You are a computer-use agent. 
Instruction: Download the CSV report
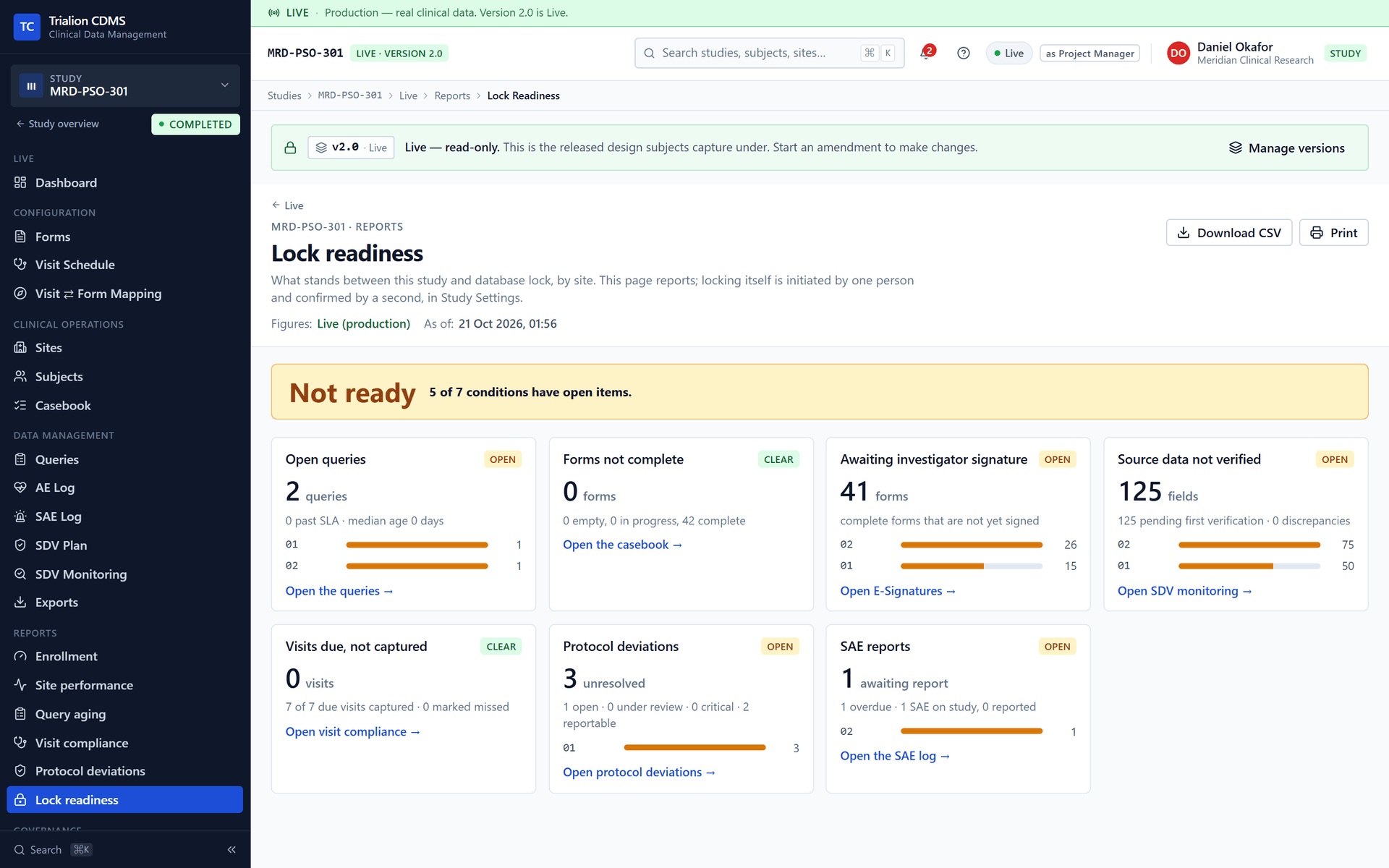pyautogui.click(x=1228, y=233)
